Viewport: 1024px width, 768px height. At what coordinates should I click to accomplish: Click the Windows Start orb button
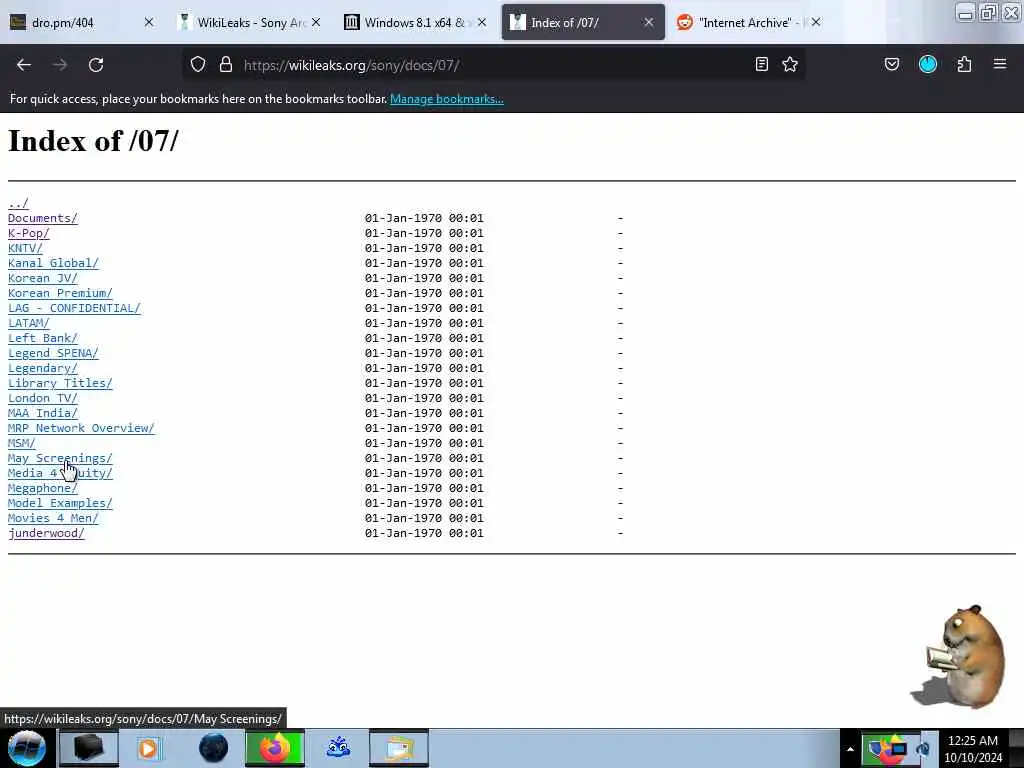27,748
